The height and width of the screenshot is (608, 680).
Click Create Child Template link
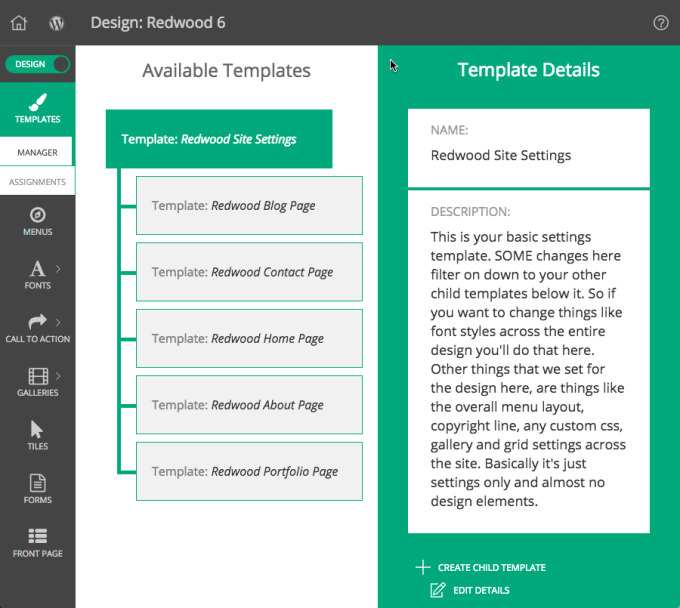click(492, 567)
